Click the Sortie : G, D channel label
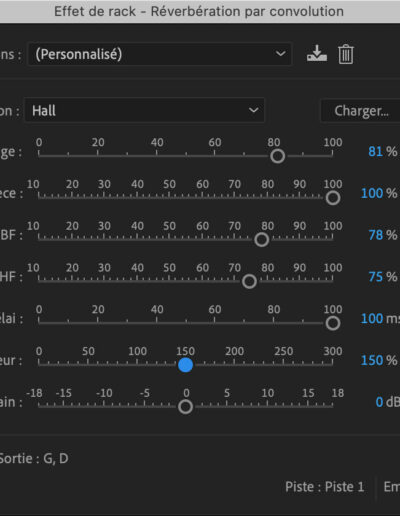This screenshot has height=516, width=400. (33, 459)
